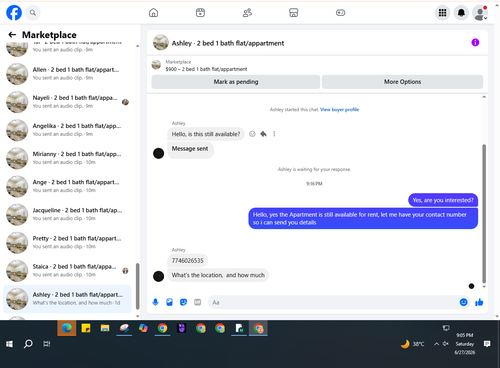
Task: Open the GIF picker icon
Action: point(197,302)
